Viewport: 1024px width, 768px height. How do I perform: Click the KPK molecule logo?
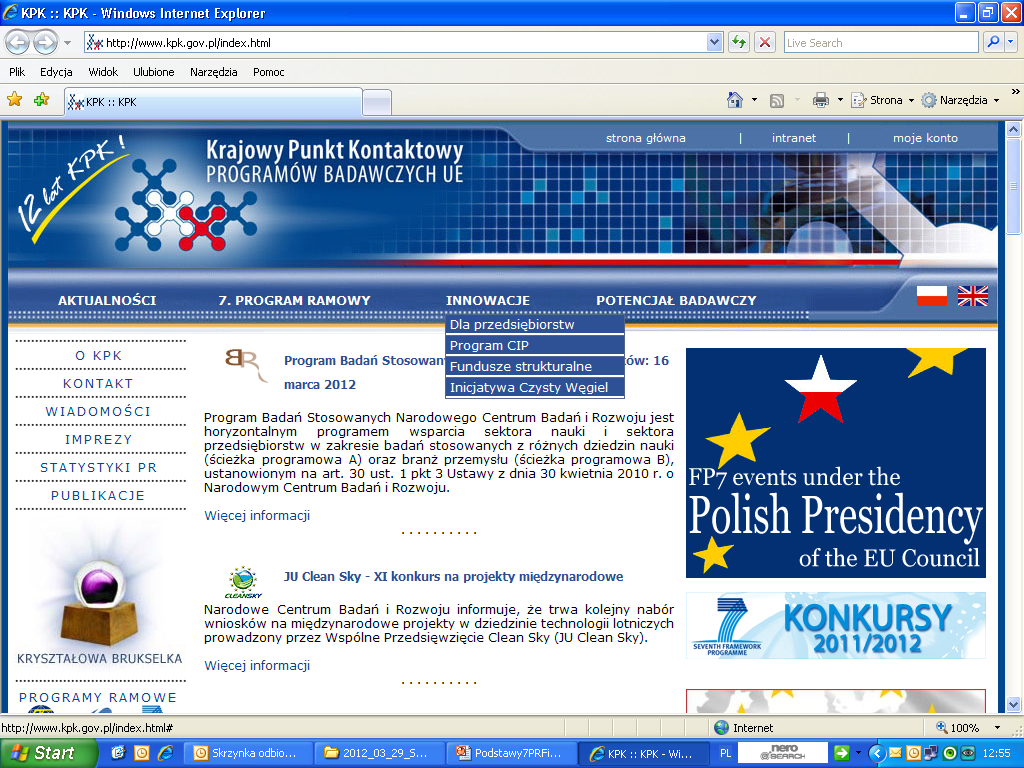[185, 205]
